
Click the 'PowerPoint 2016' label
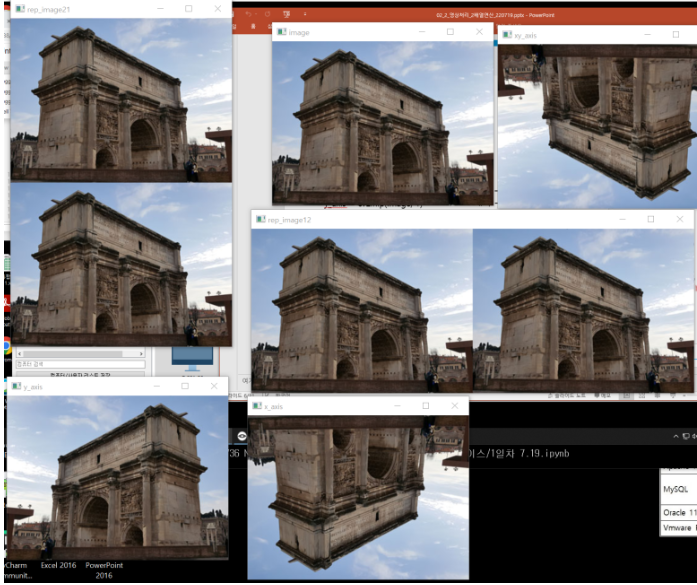[104, 570]
